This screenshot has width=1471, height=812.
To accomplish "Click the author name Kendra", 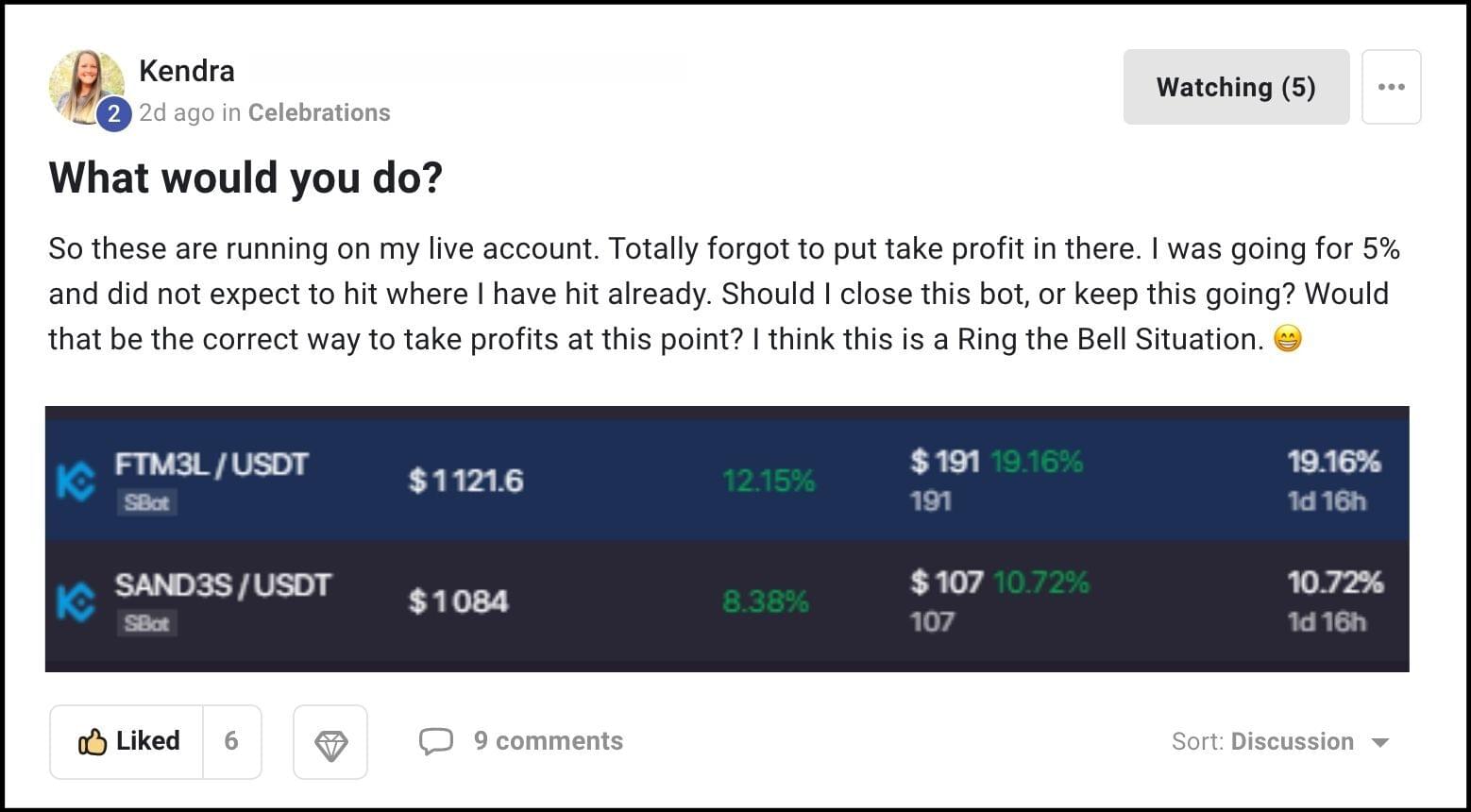I will [x=187, y=71].
